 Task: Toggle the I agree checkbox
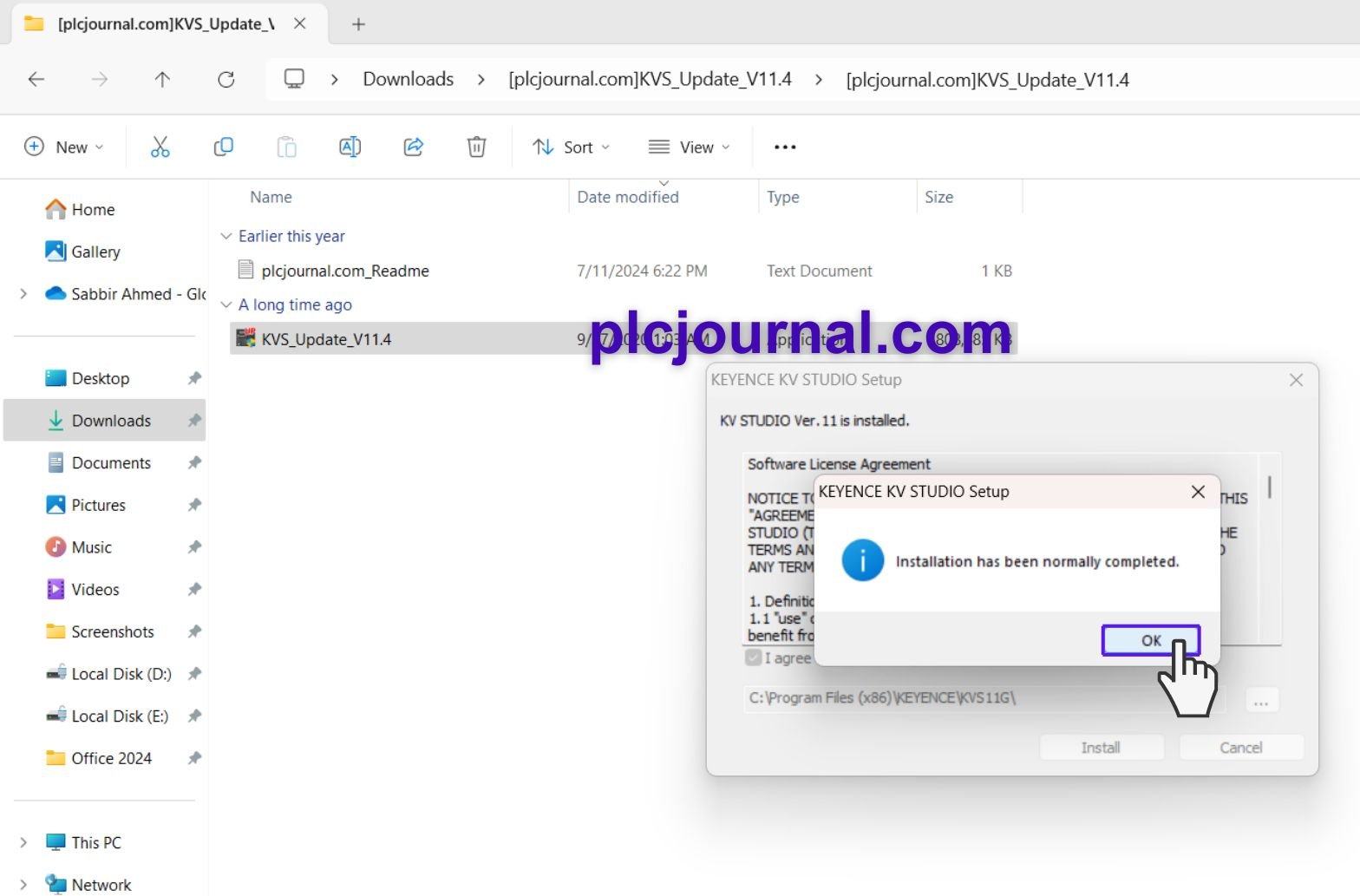point(754,658)
